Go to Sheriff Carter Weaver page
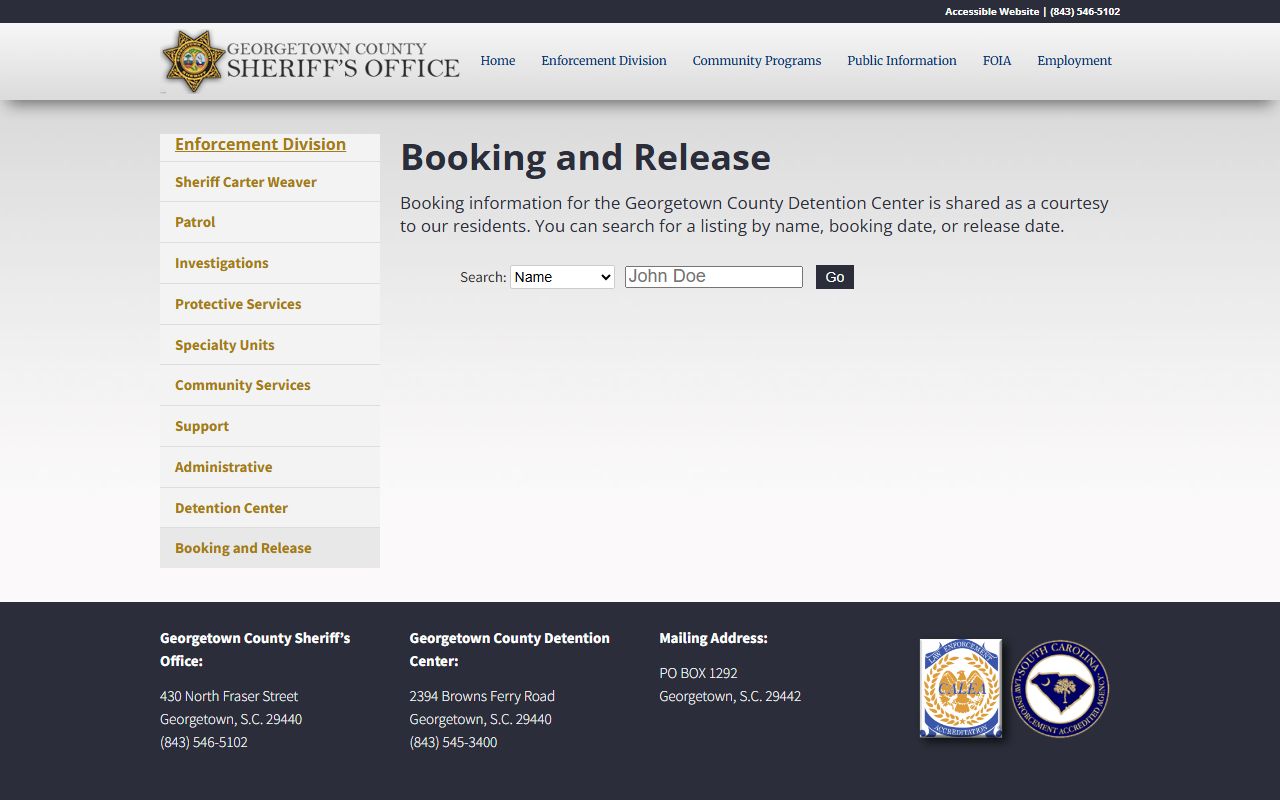Screen dimensions: 1280x800 click(270, 182)
